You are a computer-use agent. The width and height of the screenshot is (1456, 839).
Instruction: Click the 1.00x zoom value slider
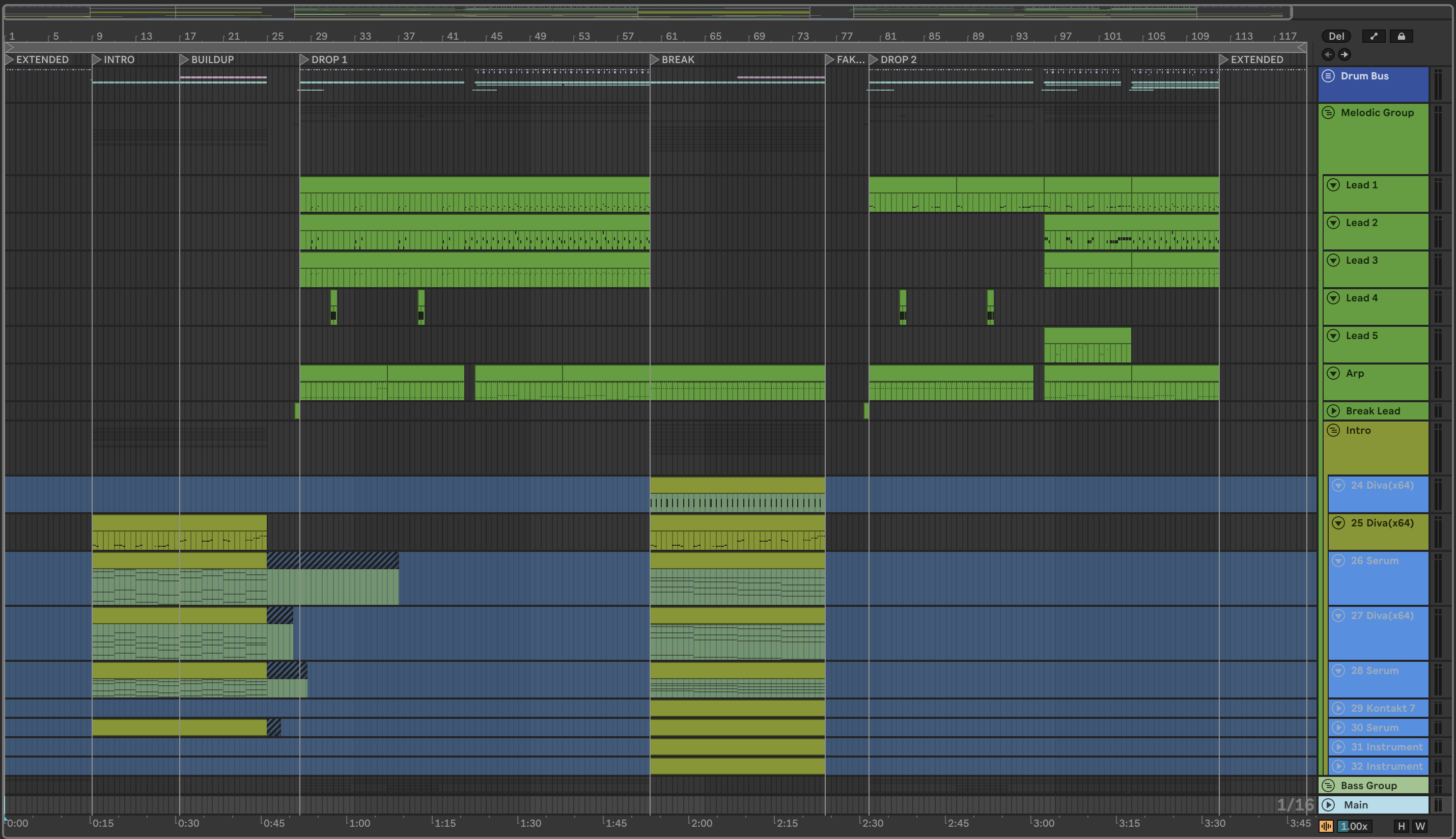point(1354,826)
